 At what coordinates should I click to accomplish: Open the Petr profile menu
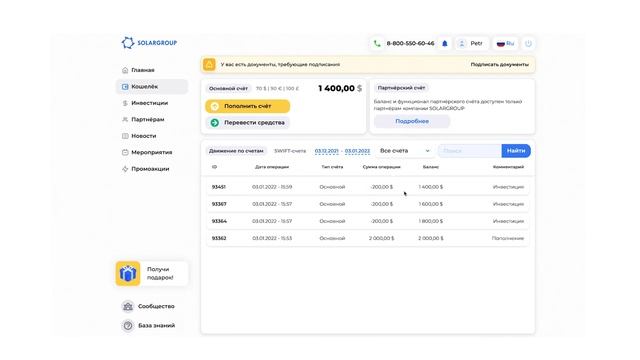pos(471,43)
